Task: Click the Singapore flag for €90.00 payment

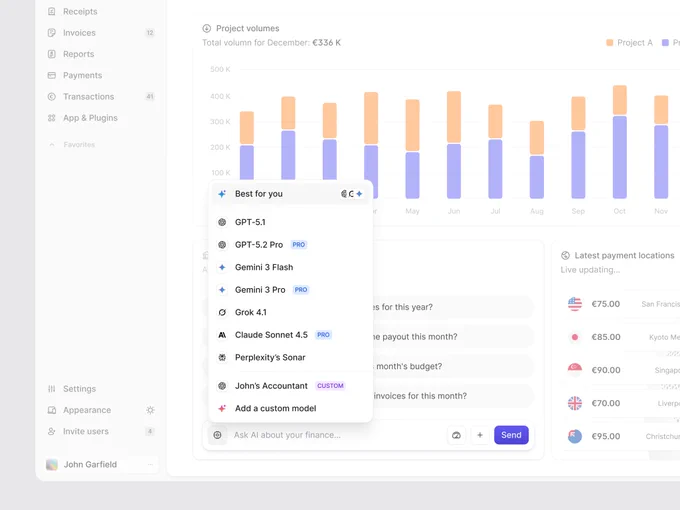Action: point(575,370)
